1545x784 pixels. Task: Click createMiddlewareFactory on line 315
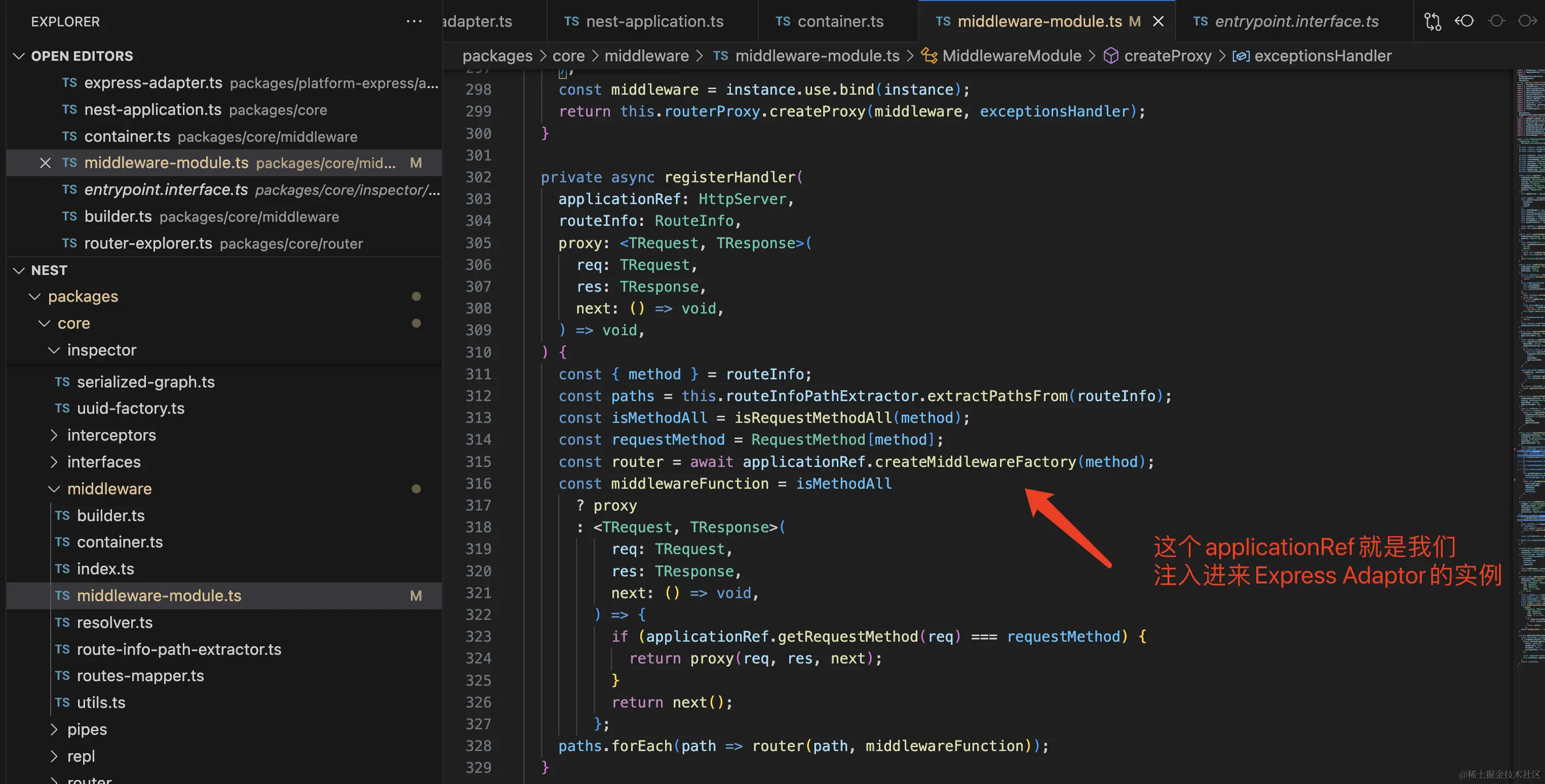pos(975,462)
